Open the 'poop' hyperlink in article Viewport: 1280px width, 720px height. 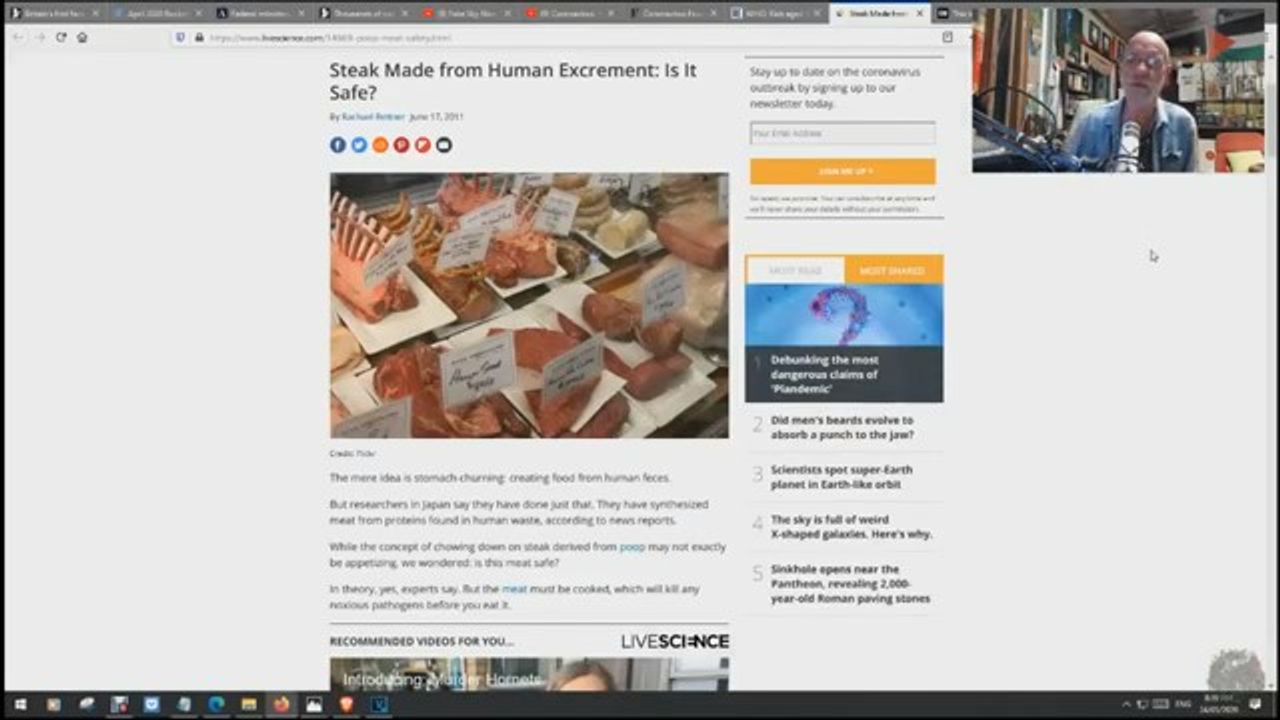click(632, 547)
